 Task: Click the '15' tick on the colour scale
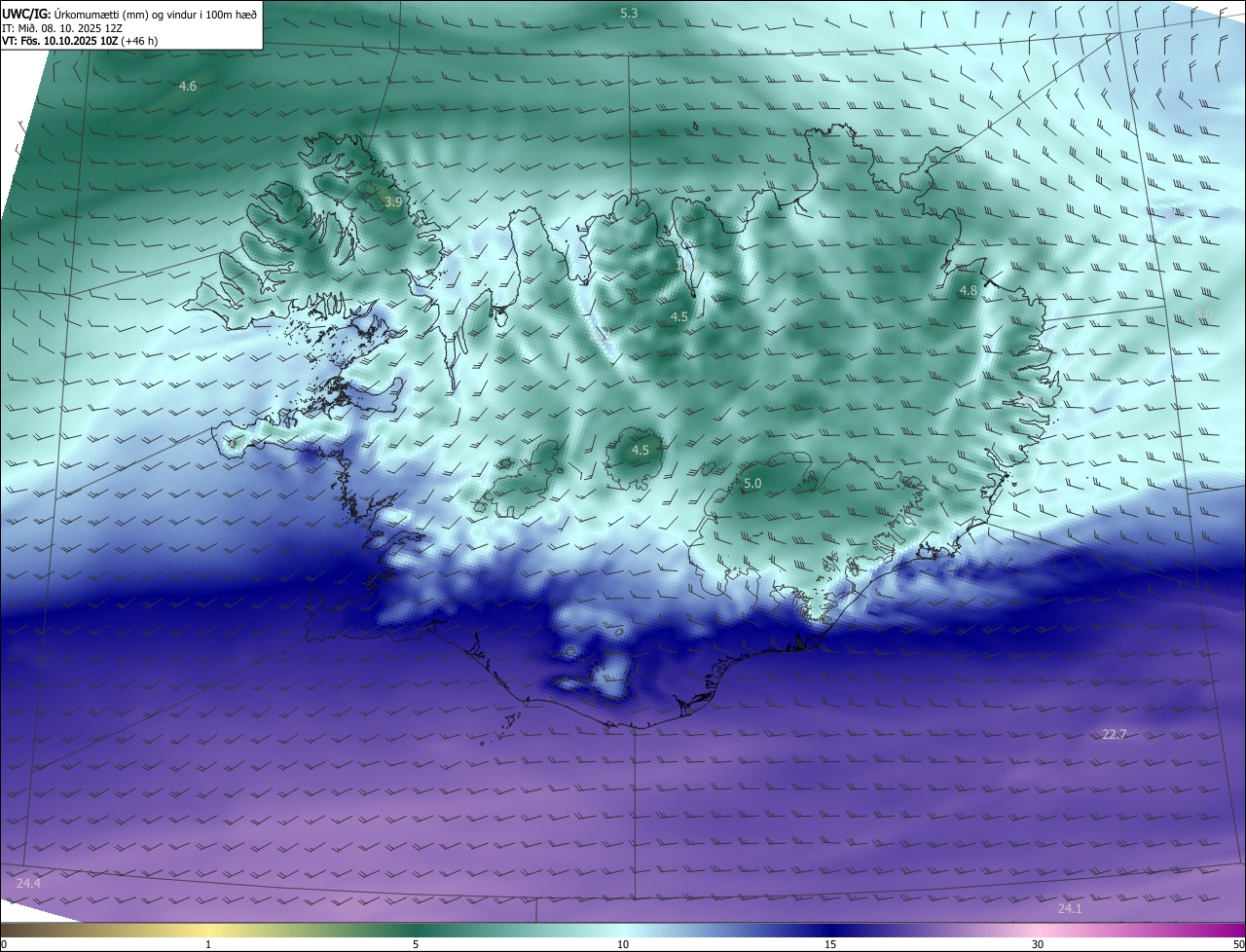[830, 944]
